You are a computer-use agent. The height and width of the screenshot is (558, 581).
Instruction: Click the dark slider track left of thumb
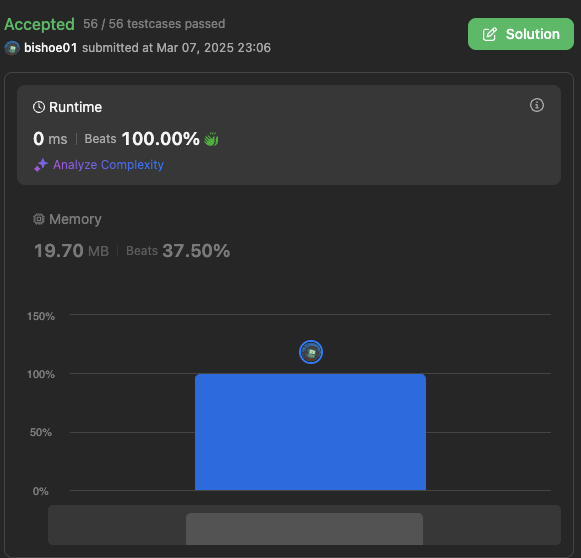[x=117, y=525]
